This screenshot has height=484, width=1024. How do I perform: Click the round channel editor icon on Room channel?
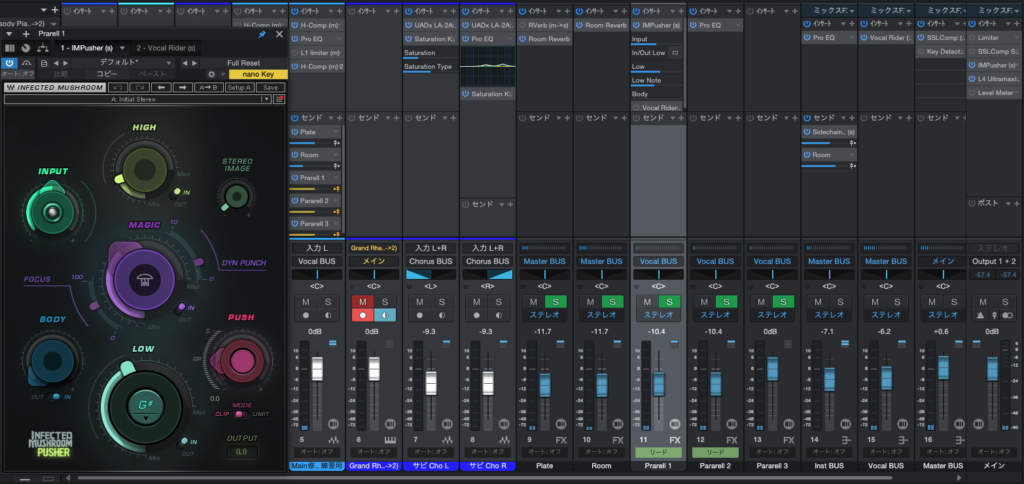click(x=617, y=424)
